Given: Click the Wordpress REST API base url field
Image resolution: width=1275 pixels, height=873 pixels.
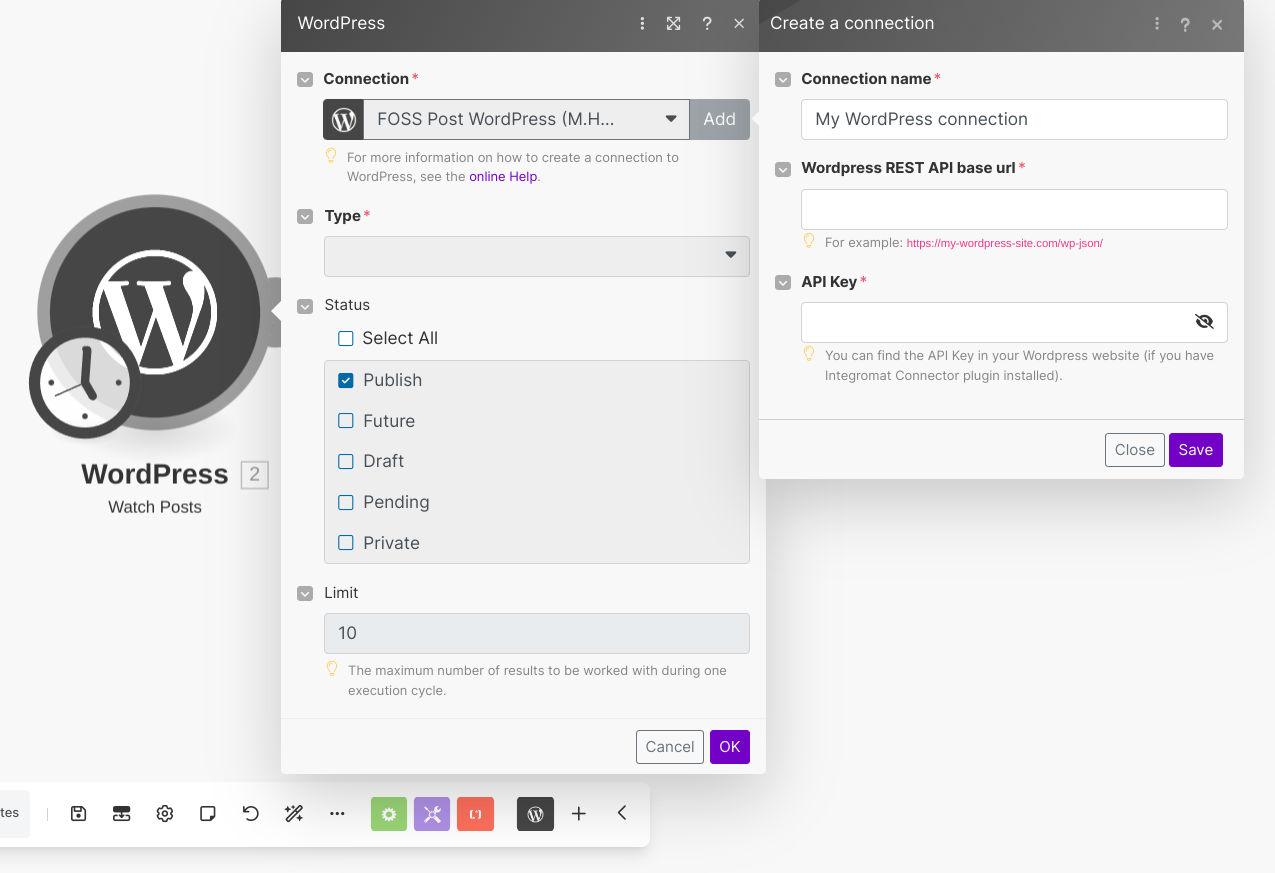Looking at the screenshot, I should [x=1013, y=210].
